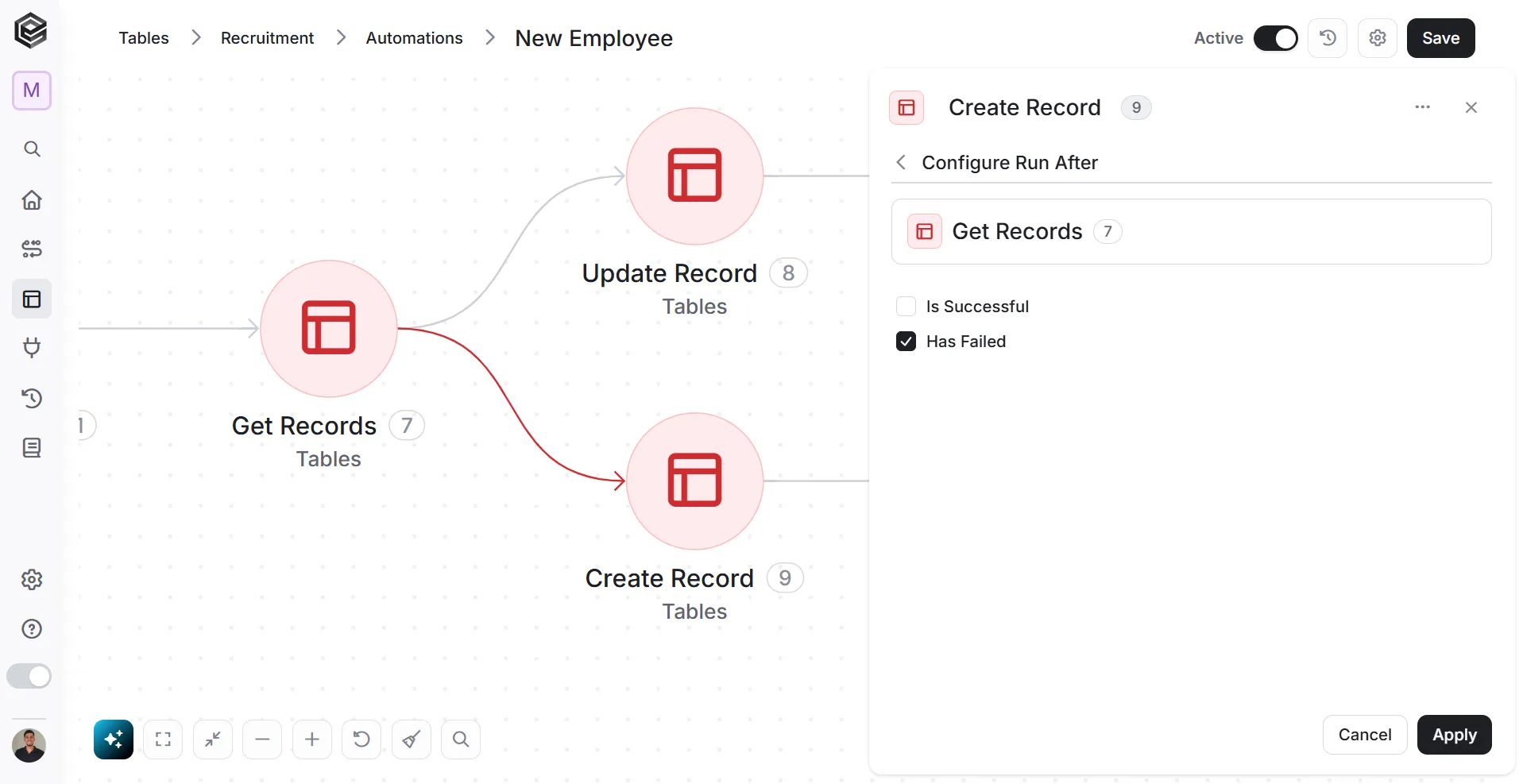Uncheck the Has Failed checkbox
Screen dimensions: 1523x784
tap(906, 342)
